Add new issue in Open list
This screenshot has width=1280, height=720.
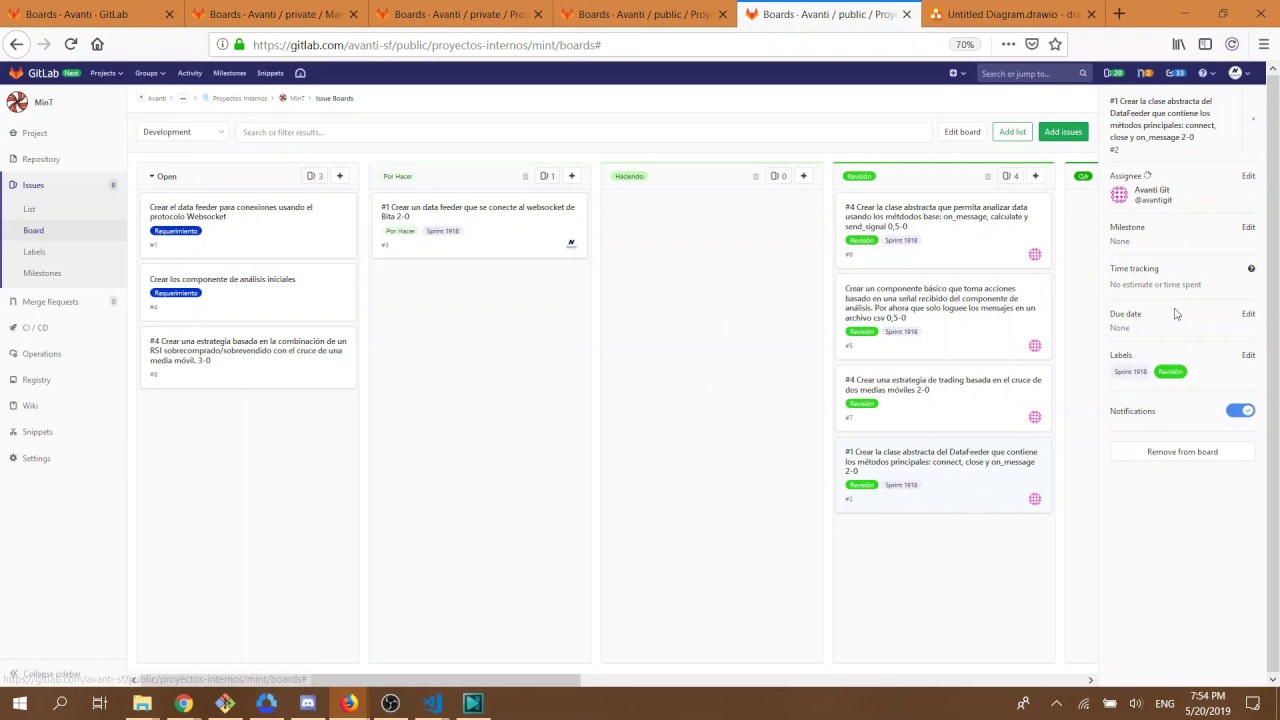click(x=340, y=176)
